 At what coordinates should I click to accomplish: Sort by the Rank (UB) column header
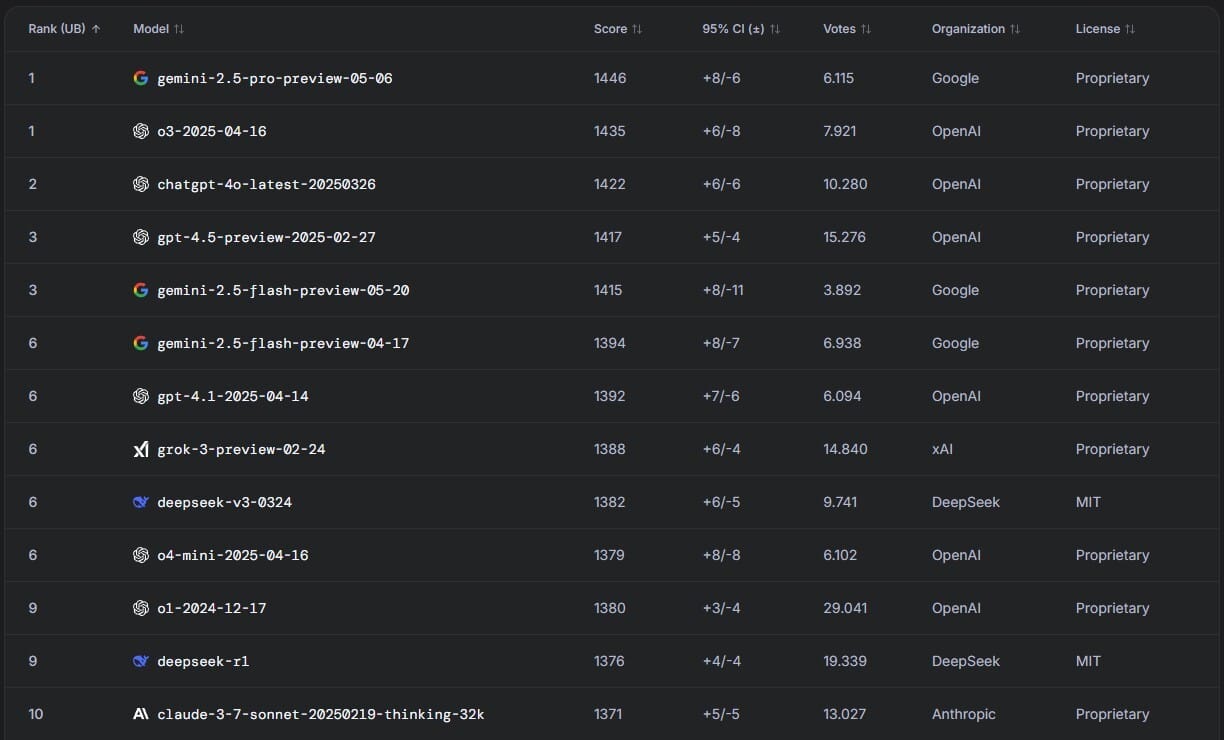[x=65, y=29]
